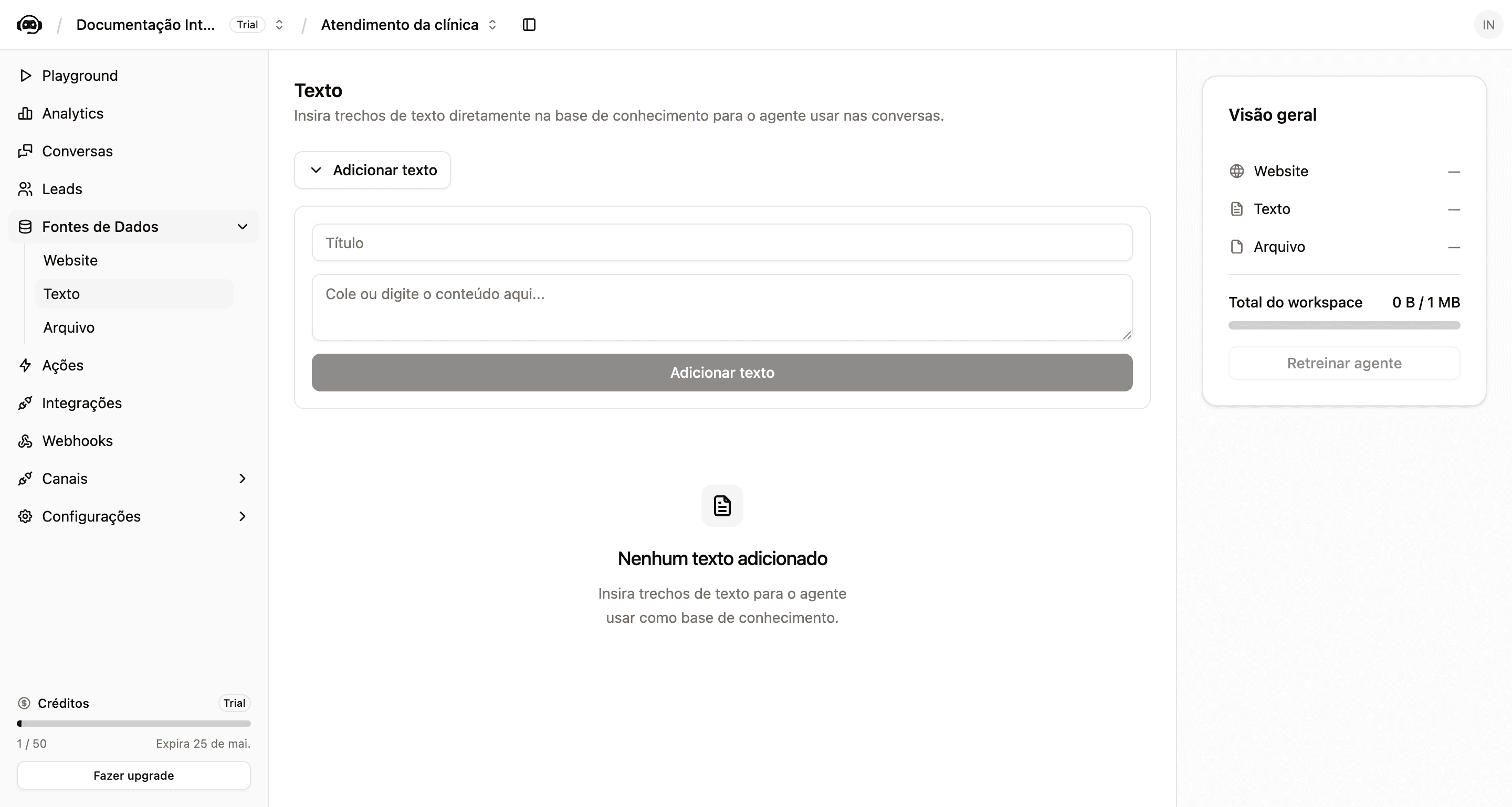Click the document icon above Nenhum texto adicionado

(x=722, y=505)
